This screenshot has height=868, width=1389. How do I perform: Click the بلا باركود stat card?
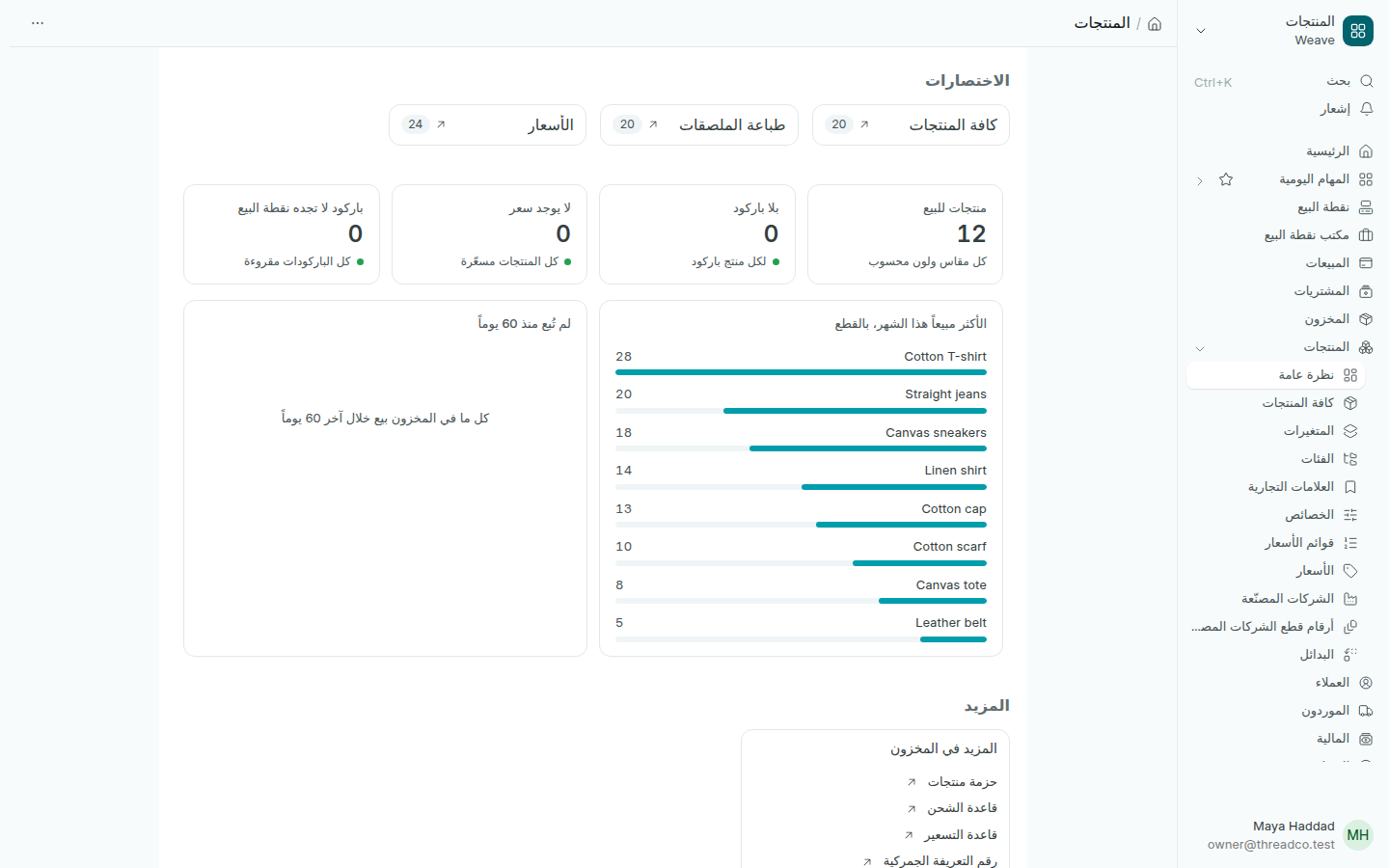tap(697, 234)
